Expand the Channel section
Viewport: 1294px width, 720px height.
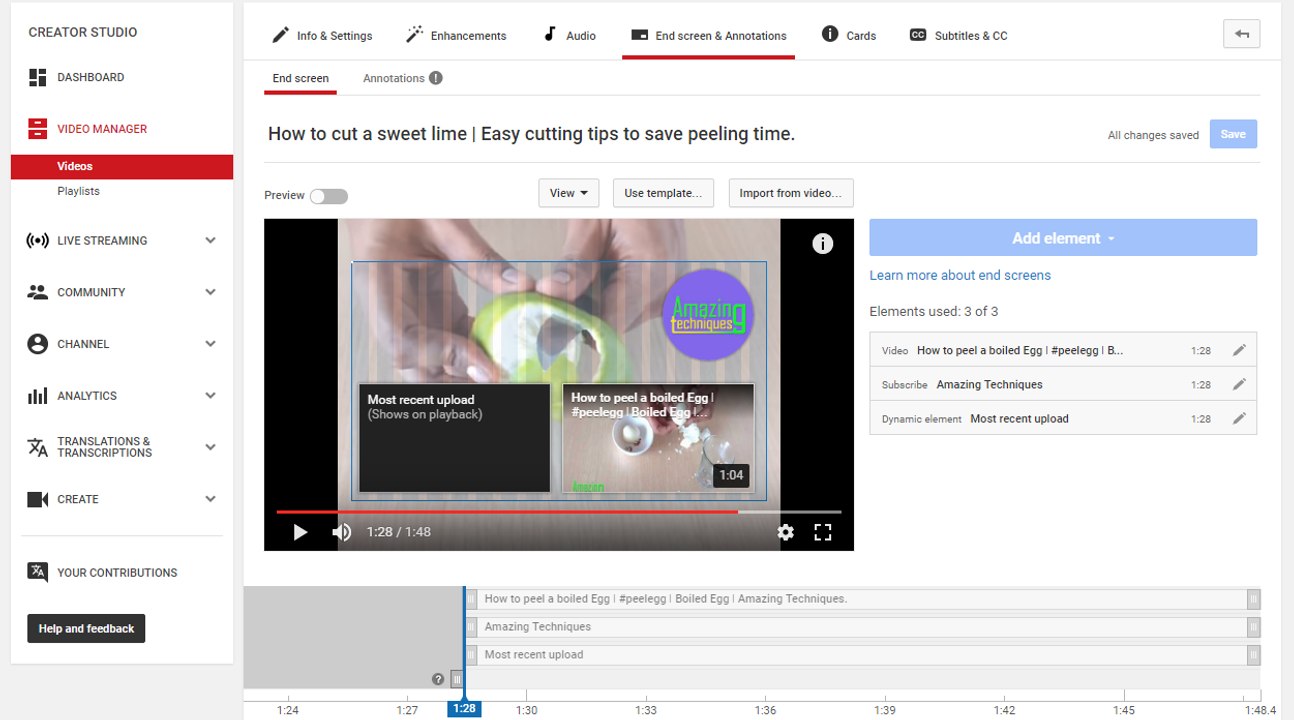tap(210, 344)
